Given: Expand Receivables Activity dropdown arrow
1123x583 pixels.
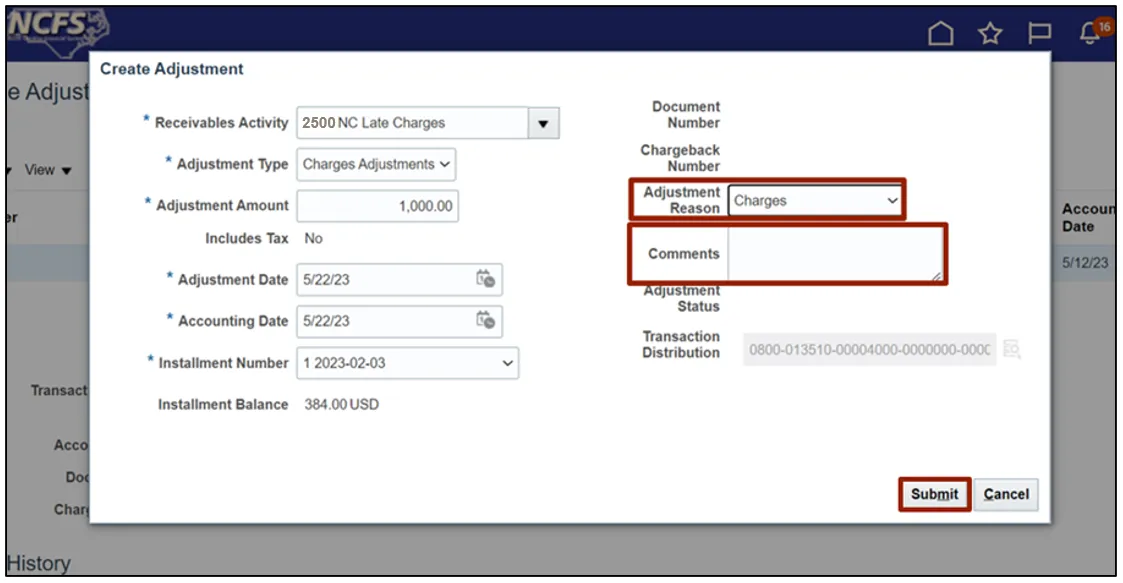Looking at the screenshot, I should click(544, 123).
